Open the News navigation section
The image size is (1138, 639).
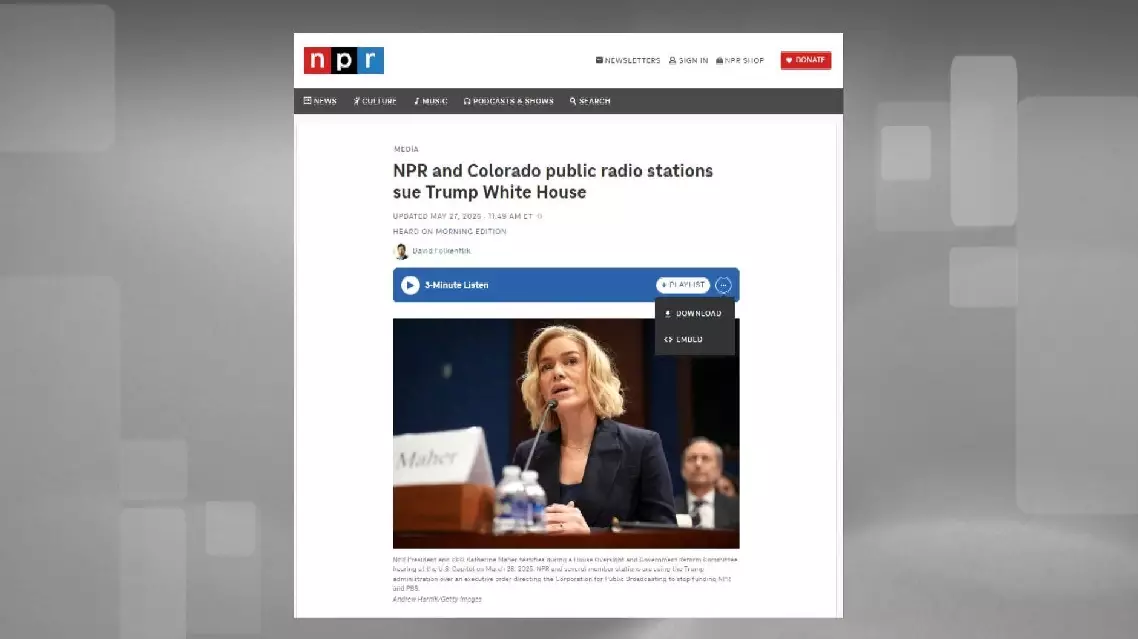tap(320, 101)
